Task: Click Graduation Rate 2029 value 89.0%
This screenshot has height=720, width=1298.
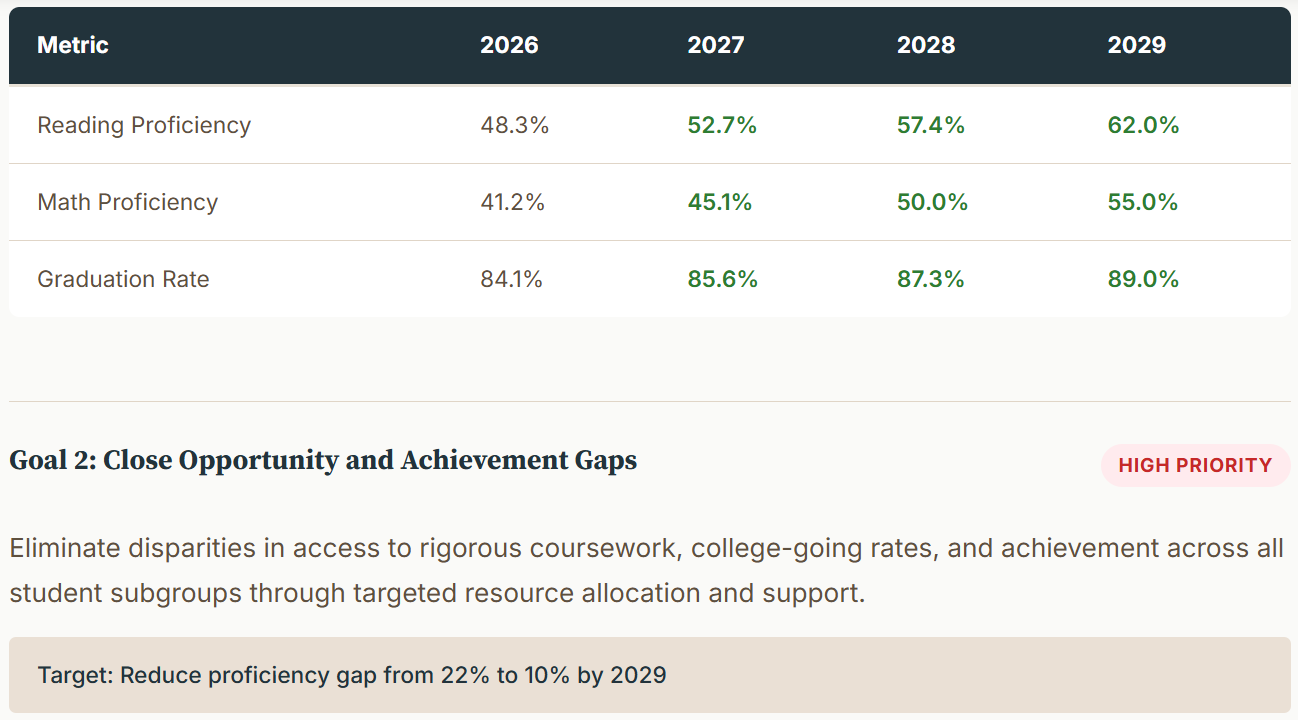Action: coord(1143,279)
